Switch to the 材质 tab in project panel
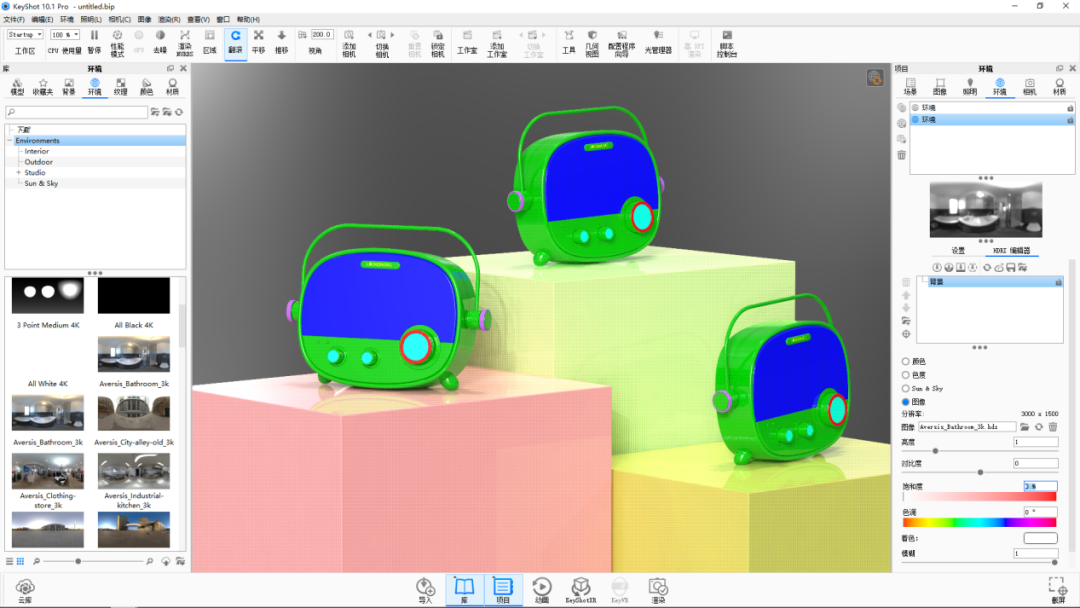 (x=1059, y=87)
